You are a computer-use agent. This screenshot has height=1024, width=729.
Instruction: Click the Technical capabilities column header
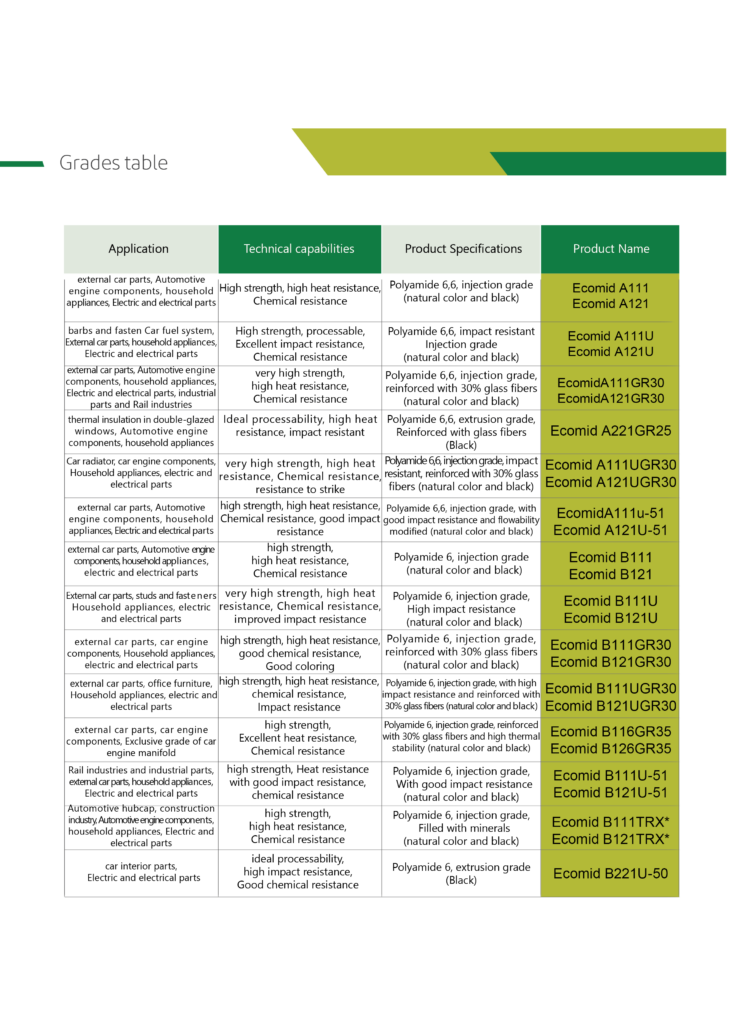point(299,249)
